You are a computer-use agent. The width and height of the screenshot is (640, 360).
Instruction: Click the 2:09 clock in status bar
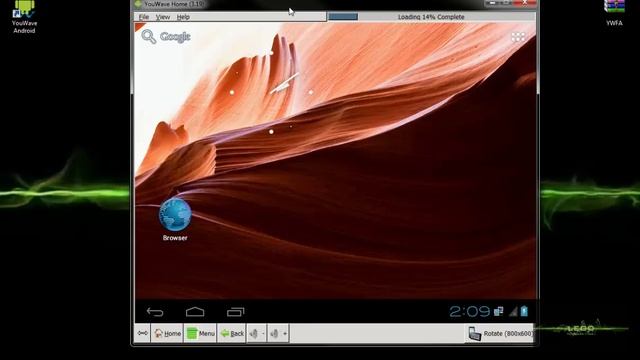469,311
